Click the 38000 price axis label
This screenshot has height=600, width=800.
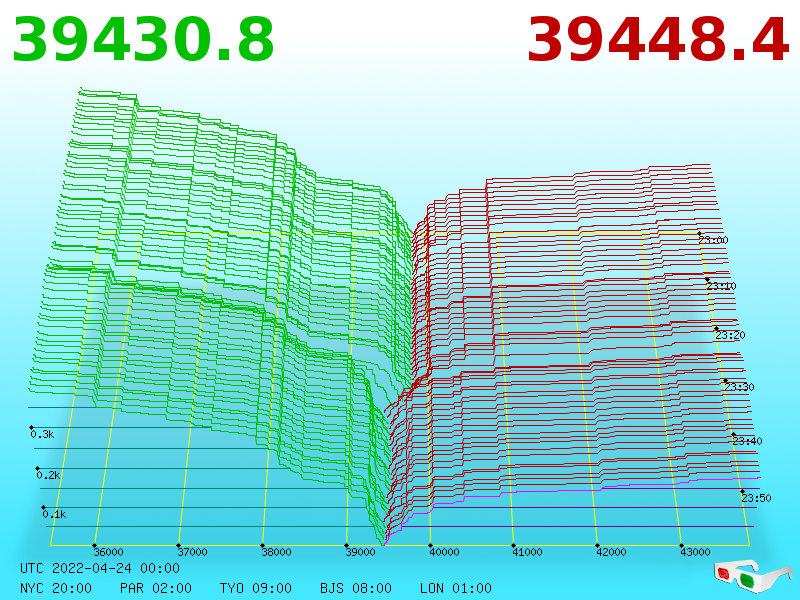coord(276,552)
